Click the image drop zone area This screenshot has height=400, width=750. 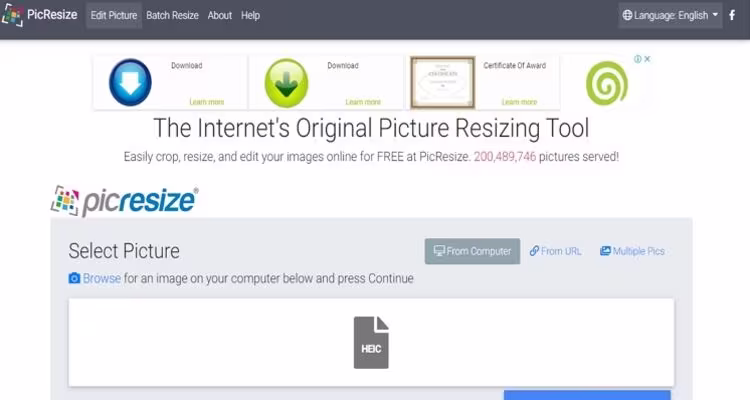click(x=371, y=343)
